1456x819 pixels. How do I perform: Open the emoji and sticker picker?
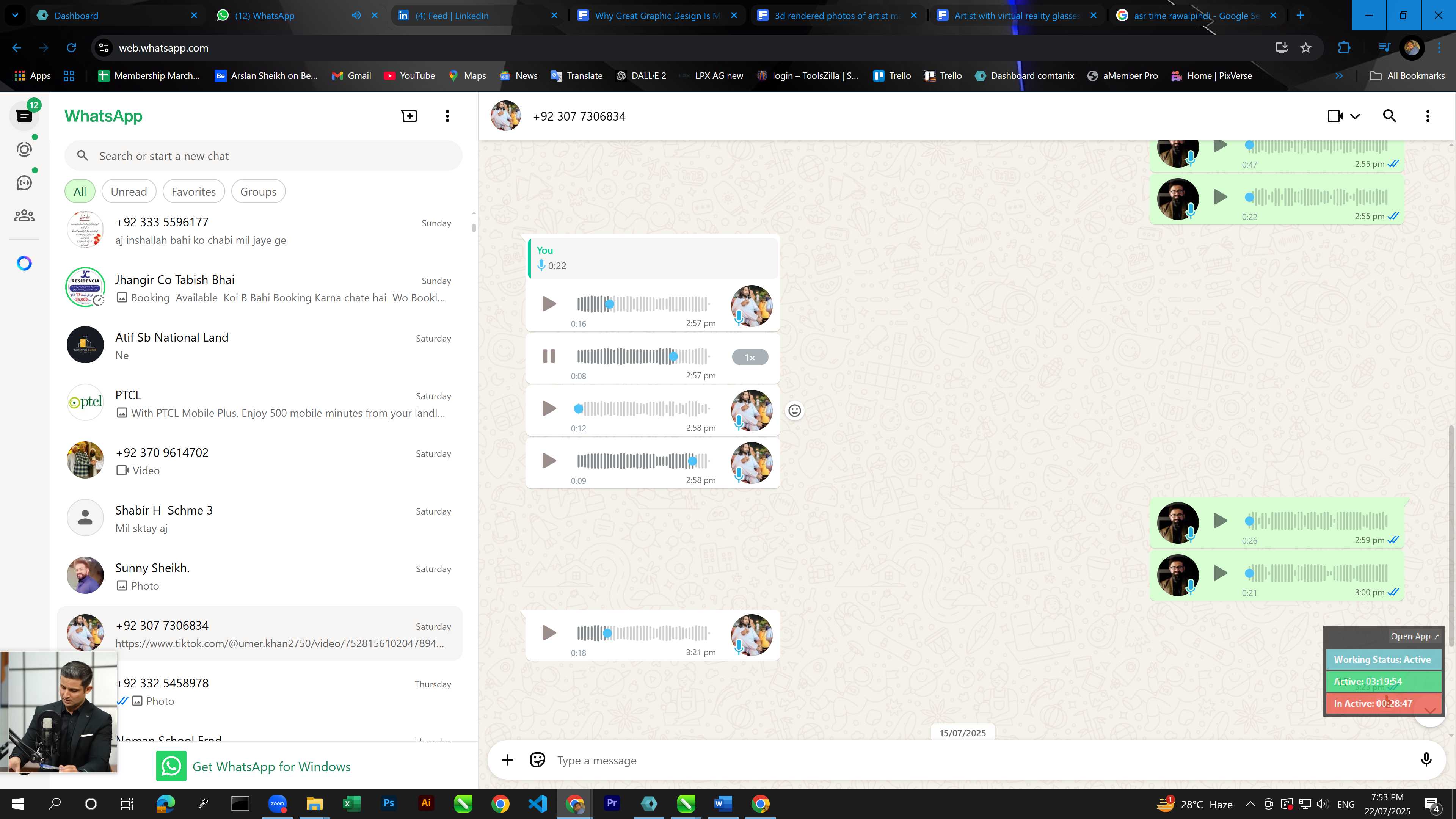[x=538, y=760]
